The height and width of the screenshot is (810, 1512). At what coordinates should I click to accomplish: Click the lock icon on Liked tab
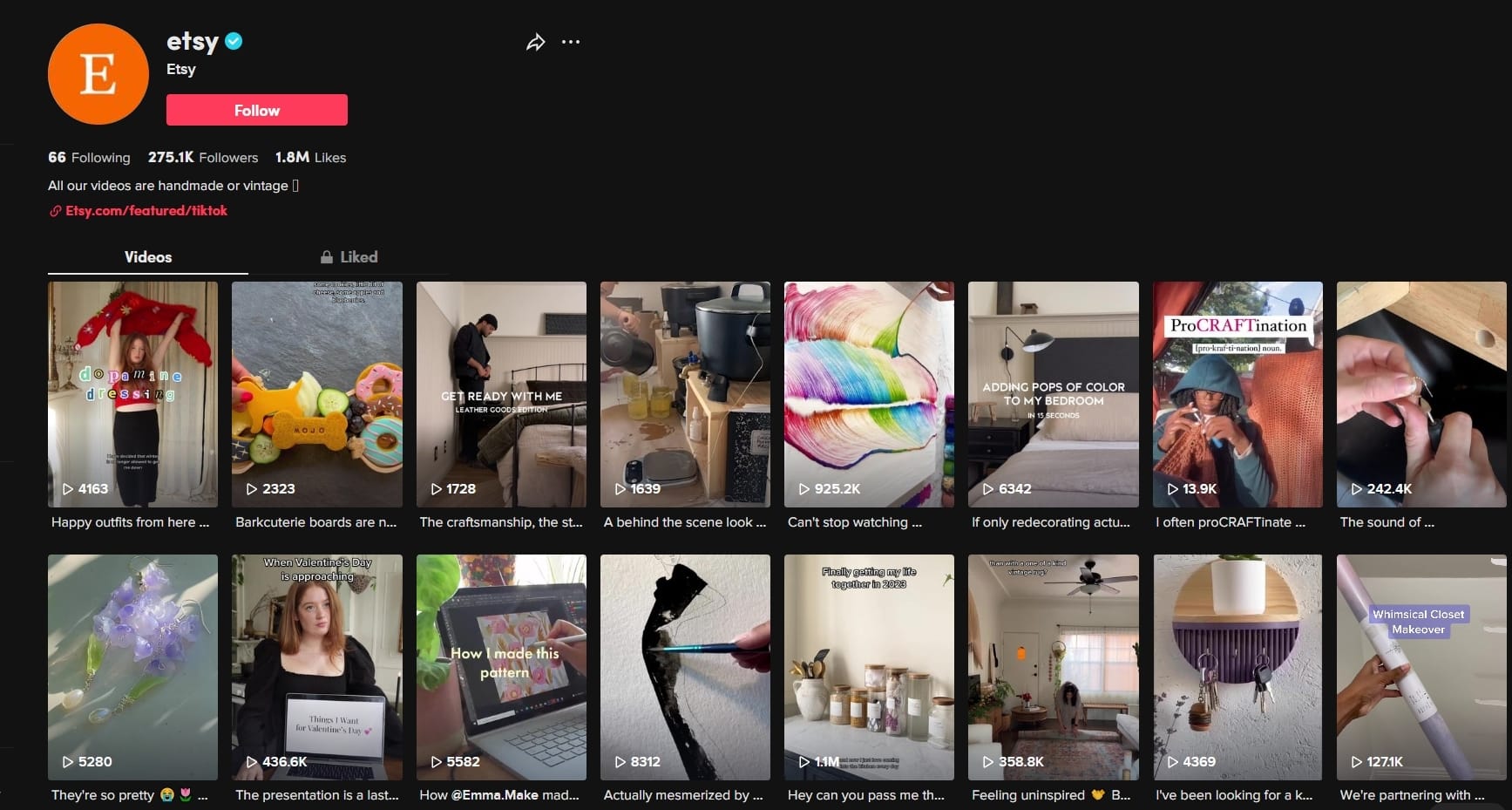[327, 257]
